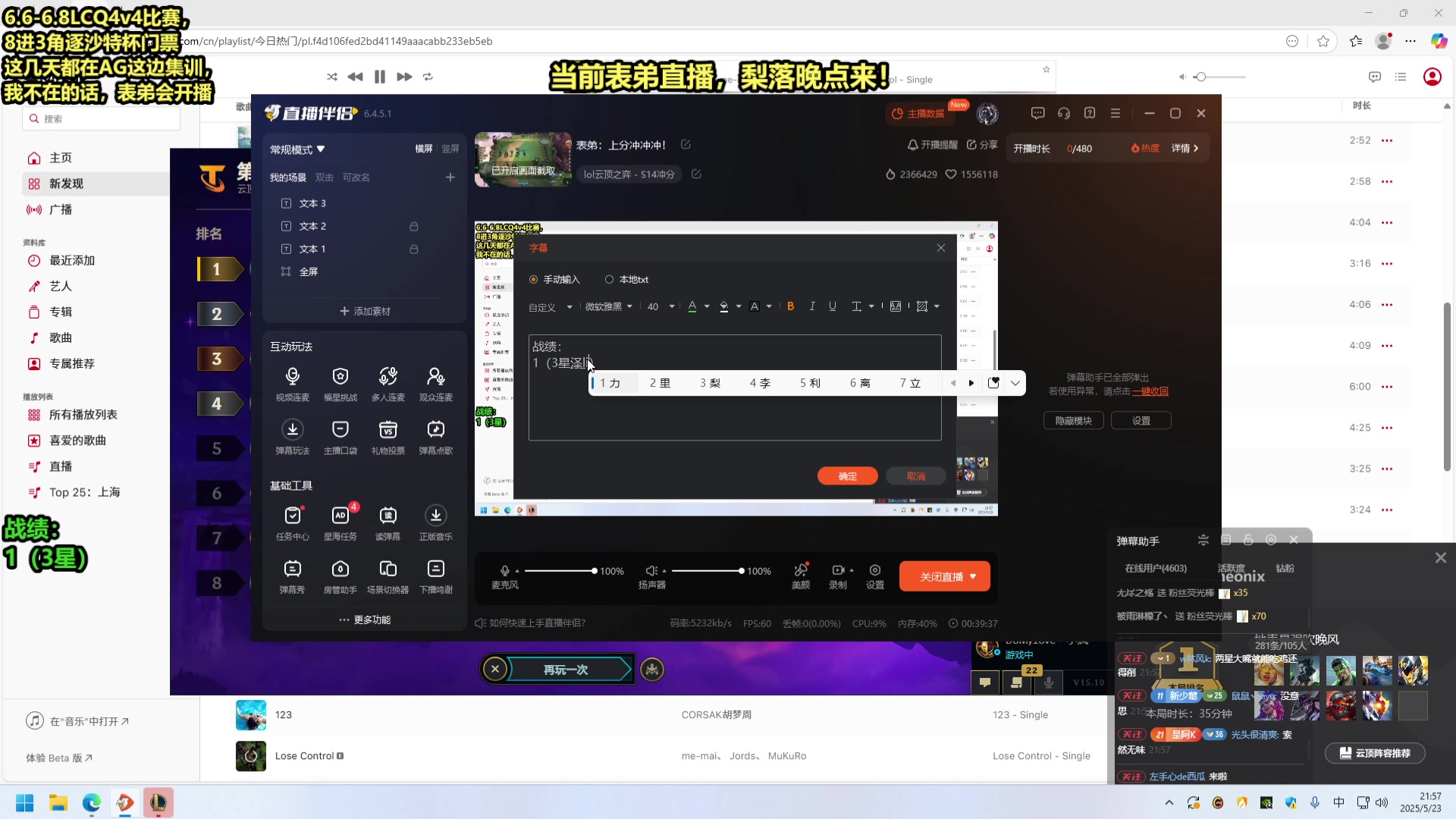Expand font color dropdown arrow
The image size is (1456, 819).
pyautogui.click(x=707, y=307)
